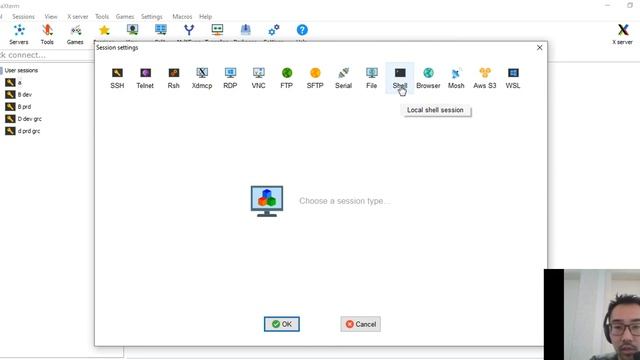Open the Macros menu
The width and height of the screenshot is (640, 360).
click(x=182, y=17)
